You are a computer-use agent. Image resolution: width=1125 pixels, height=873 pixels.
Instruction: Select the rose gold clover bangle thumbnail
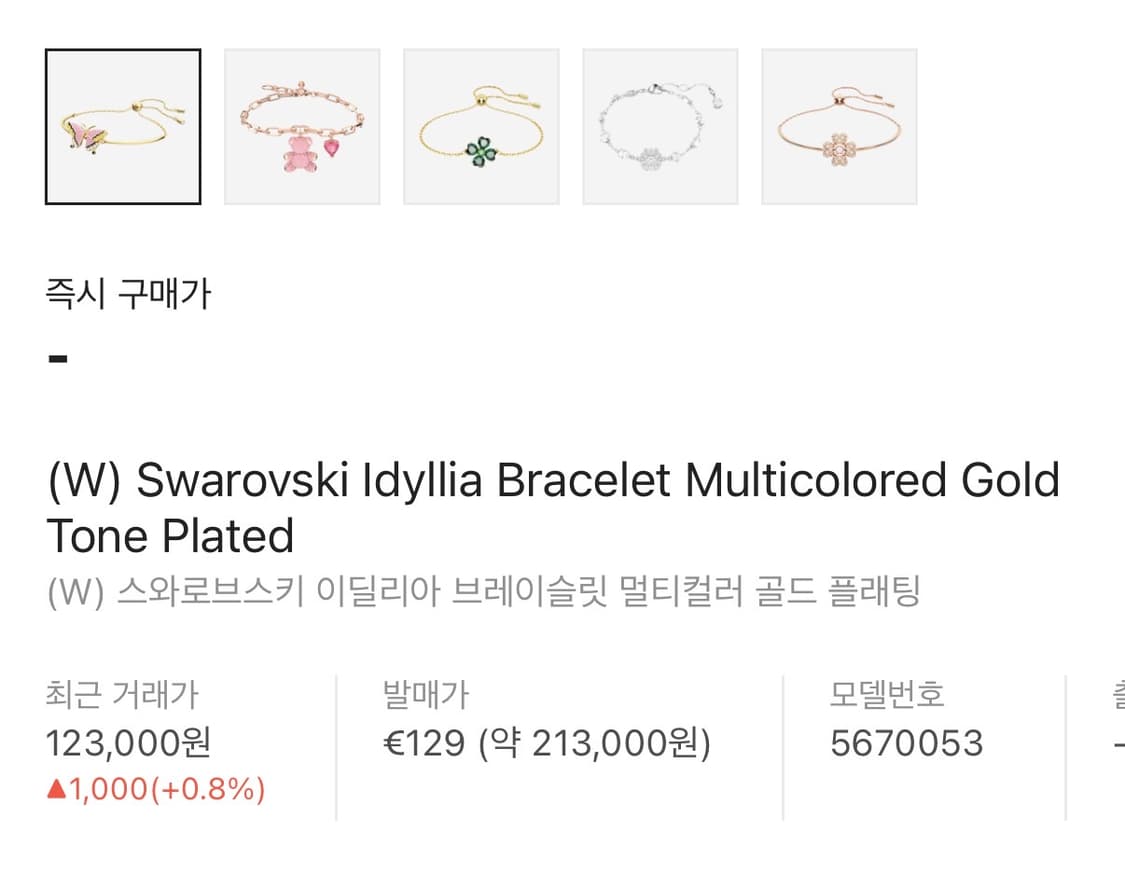839,127
